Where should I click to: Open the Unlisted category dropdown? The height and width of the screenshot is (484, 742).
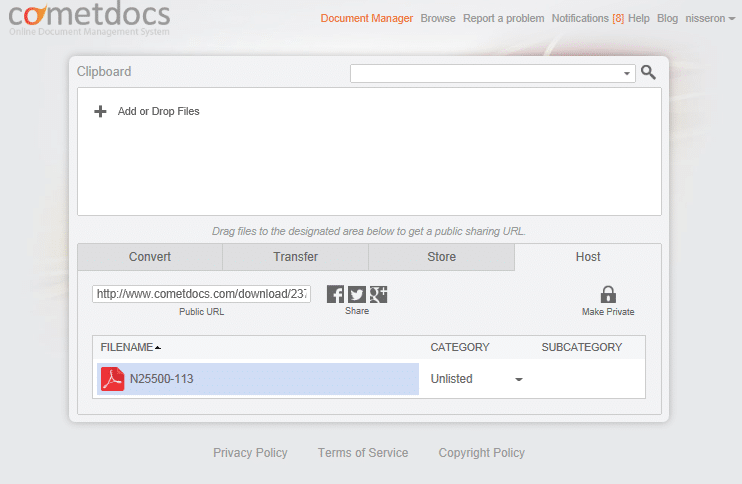[518, 380]
